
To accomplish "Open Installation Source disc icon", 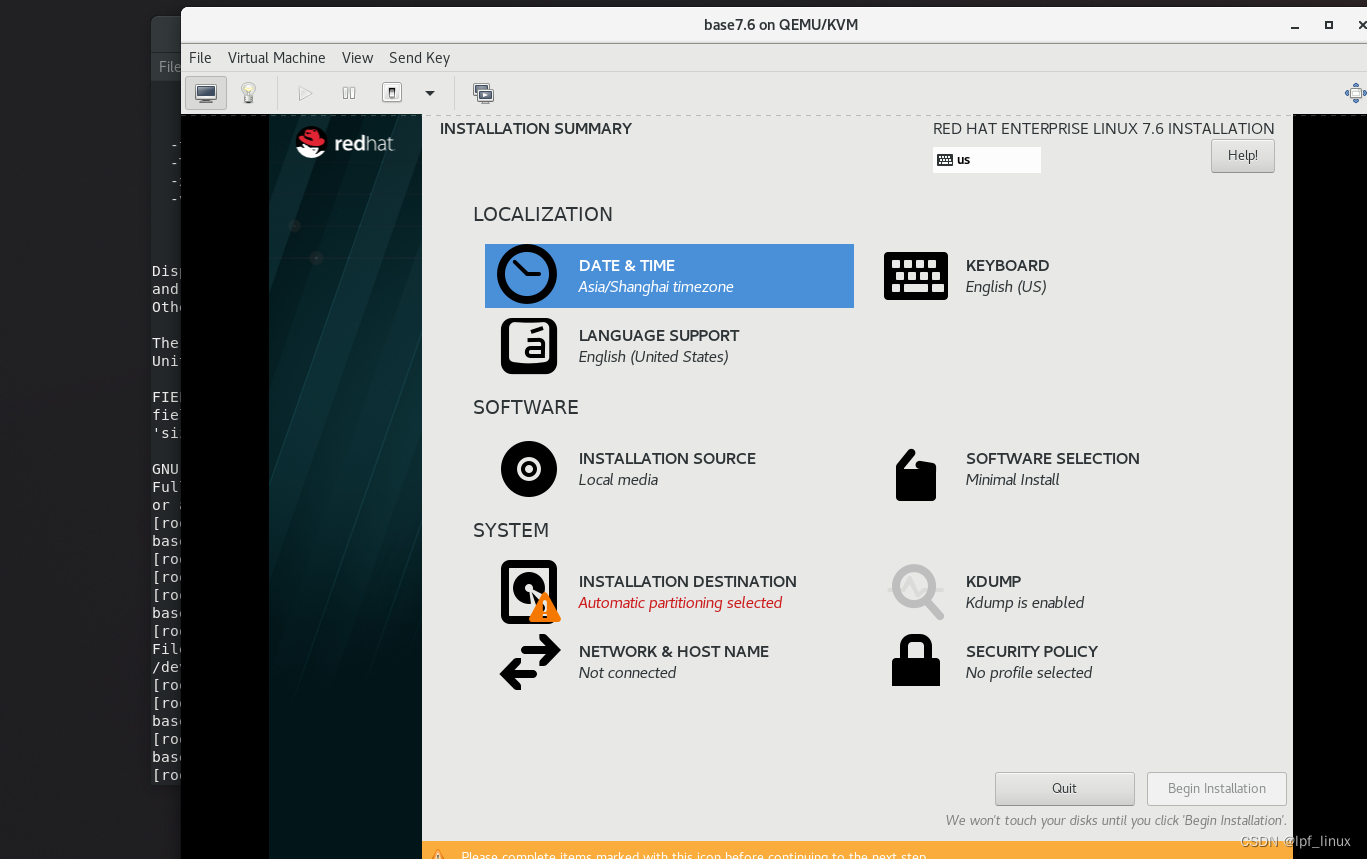I will pyautogui.click(x=528, y=468).
